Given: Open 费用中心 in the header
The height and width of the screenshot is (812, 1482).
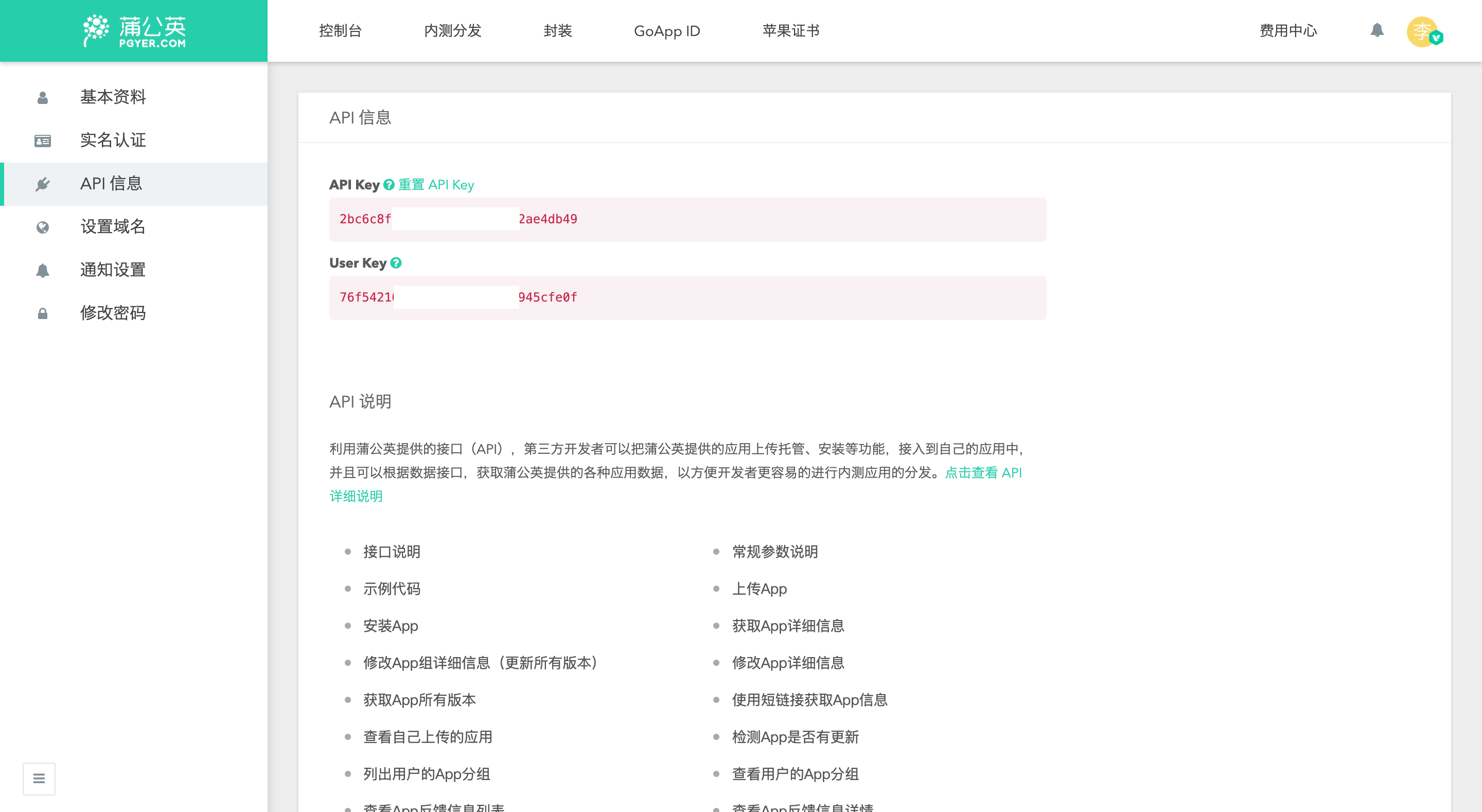Looking at the screenshot, I should (x=1289, y=30).
